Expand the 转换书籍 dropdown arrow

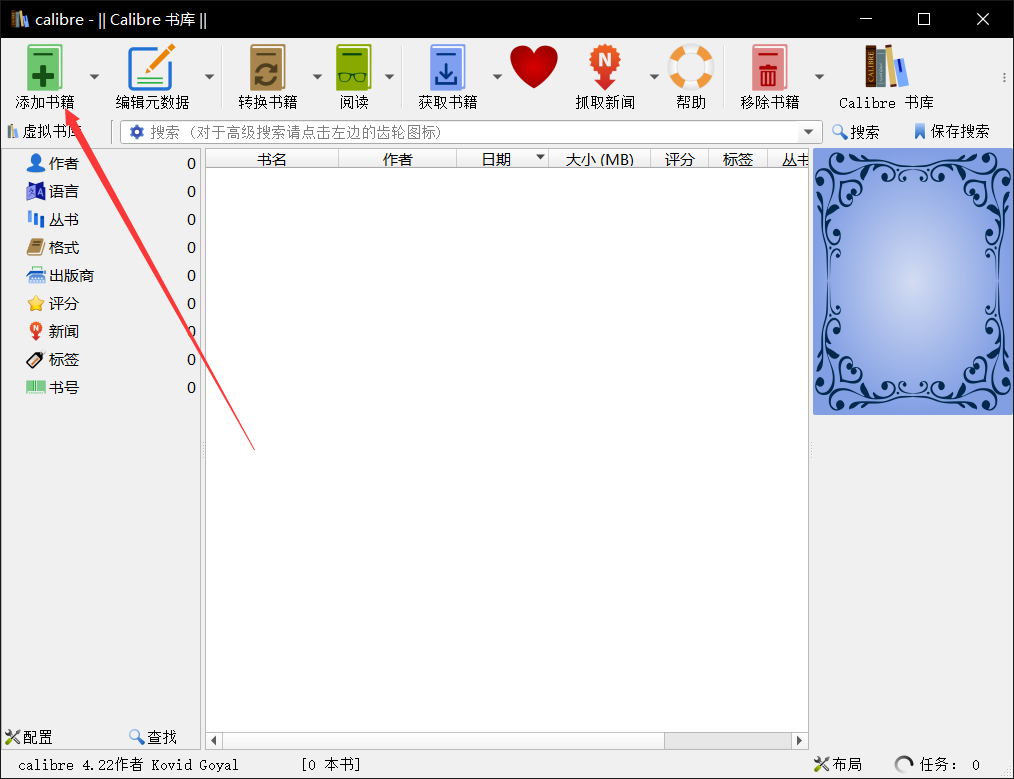pyautogui.click(x=318, y=76)
